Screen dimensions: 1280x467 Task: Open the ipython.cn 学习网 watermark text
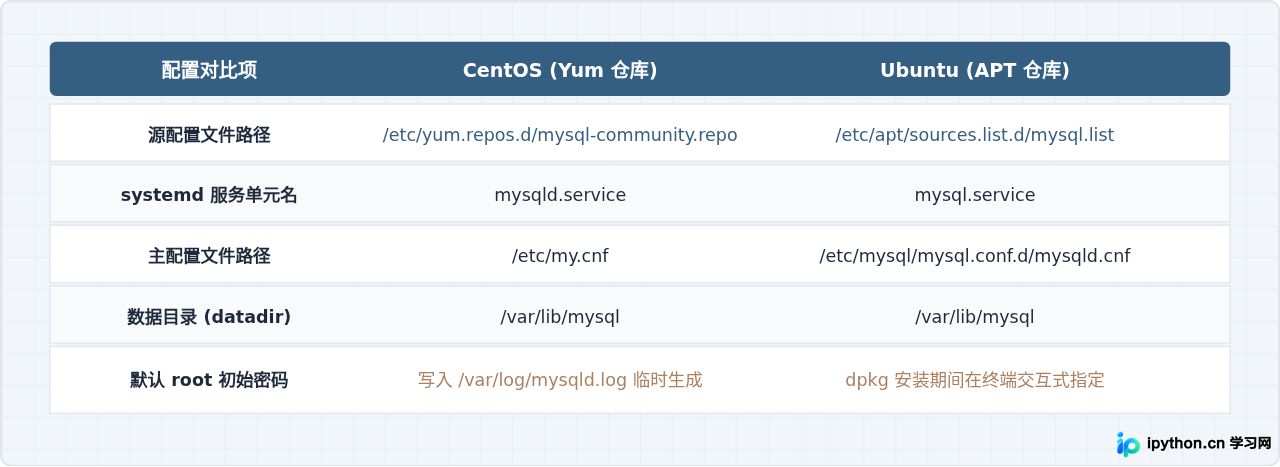point(1208,444)
